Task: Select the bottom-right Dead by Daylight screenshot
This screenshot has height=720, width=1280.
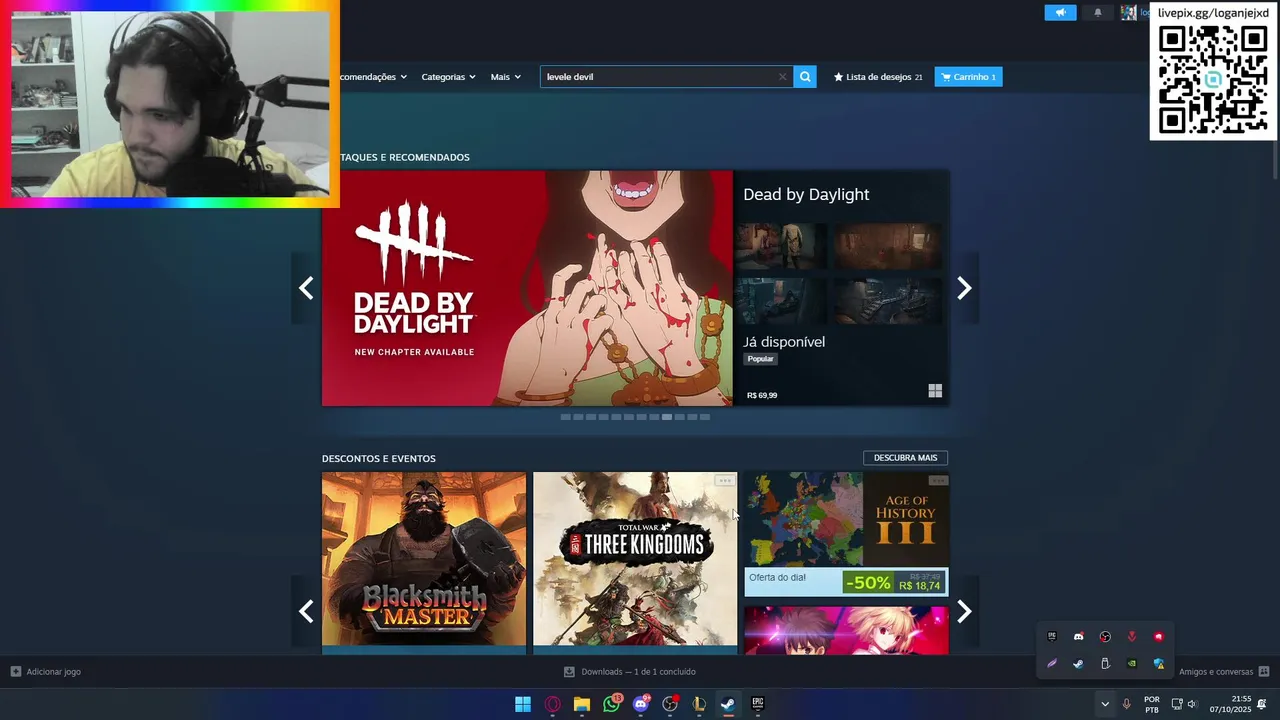Action: [888, 301]
